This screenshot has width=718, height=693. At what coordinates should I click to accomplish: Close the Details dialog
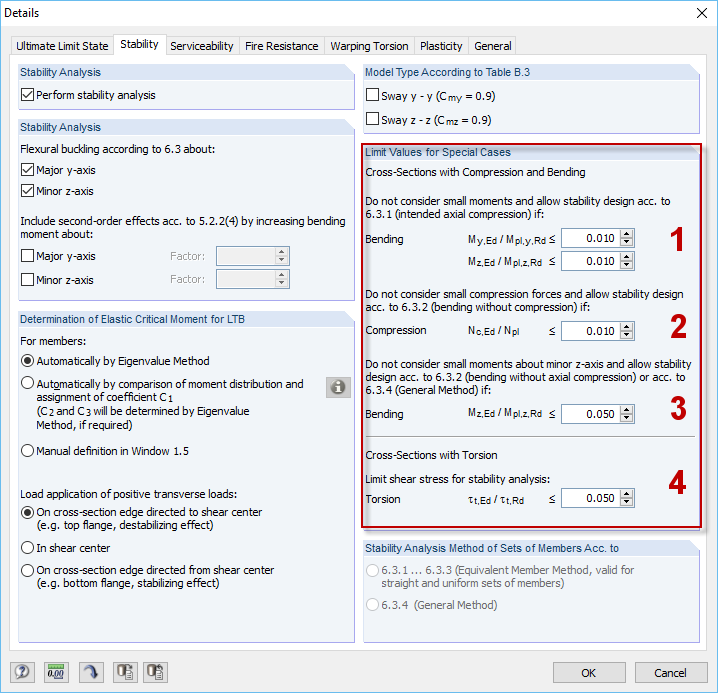[x=702, y=13]
